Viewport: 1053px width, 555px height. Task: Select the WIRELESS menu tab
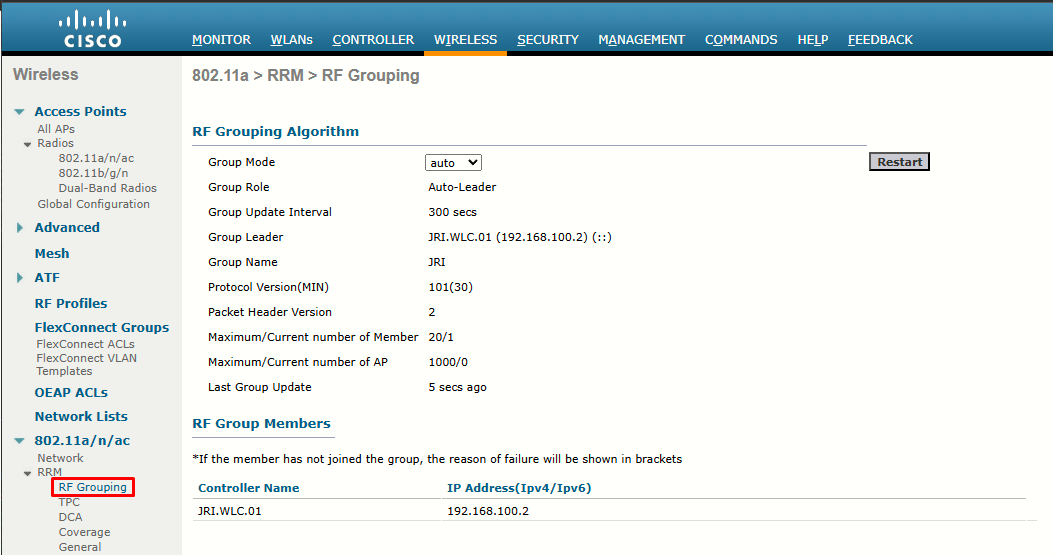pyautogui.click(x=465, y=40)
